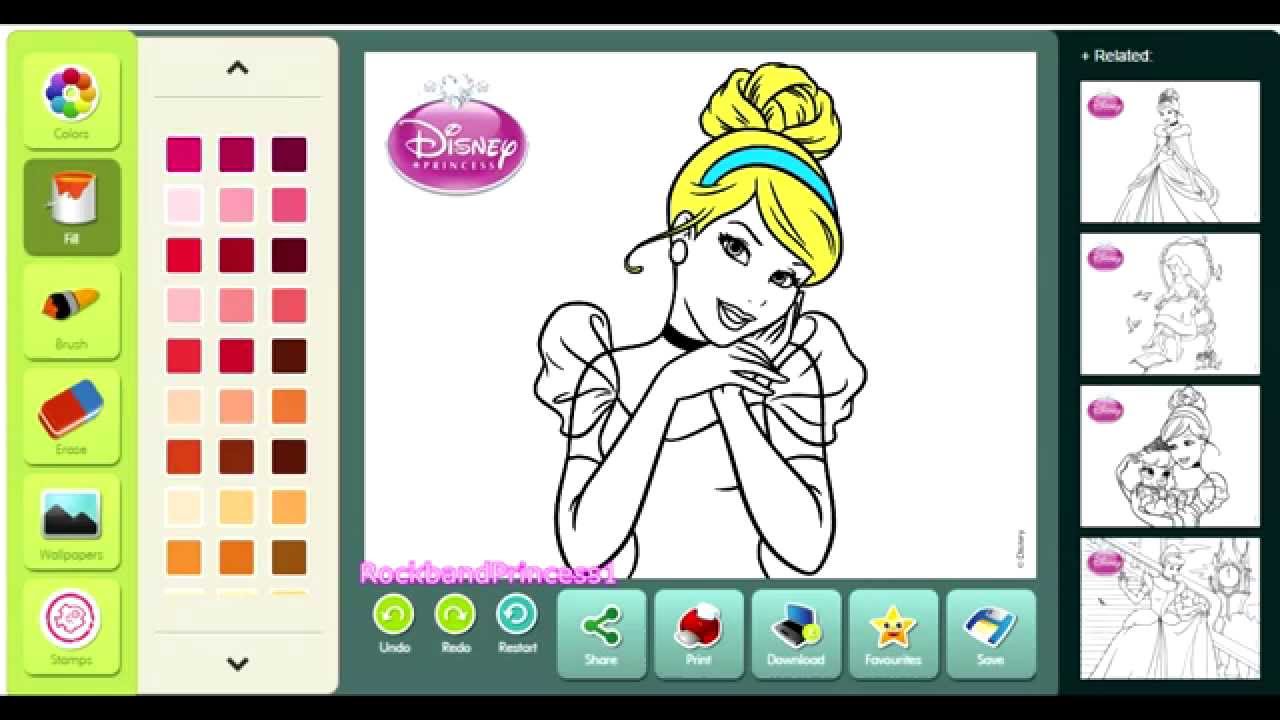This screenshot has height=720, width=1280.
Task: Select the cream swatch starting eighth row
Action: coord(184,507)
